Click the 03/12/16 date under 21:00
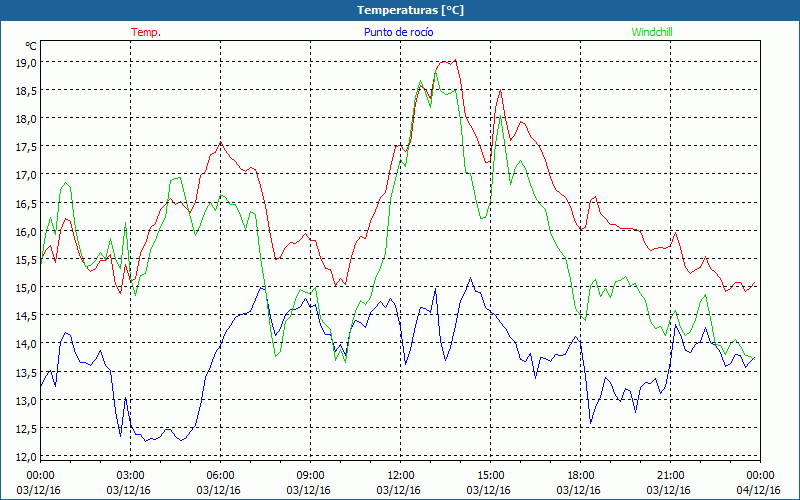 tap(668, 490)
